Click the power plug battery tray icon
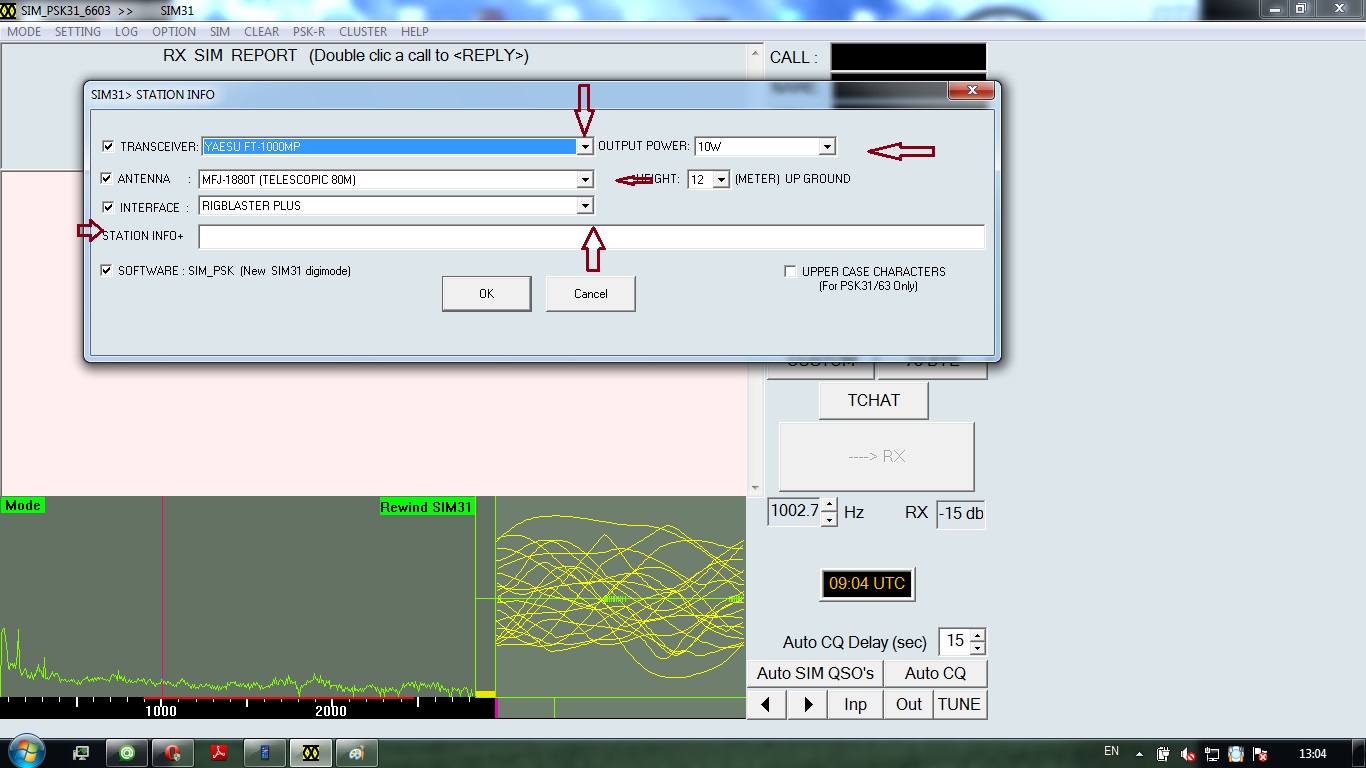Viewport: 1366px width, 768px height. pos(1164,754)
